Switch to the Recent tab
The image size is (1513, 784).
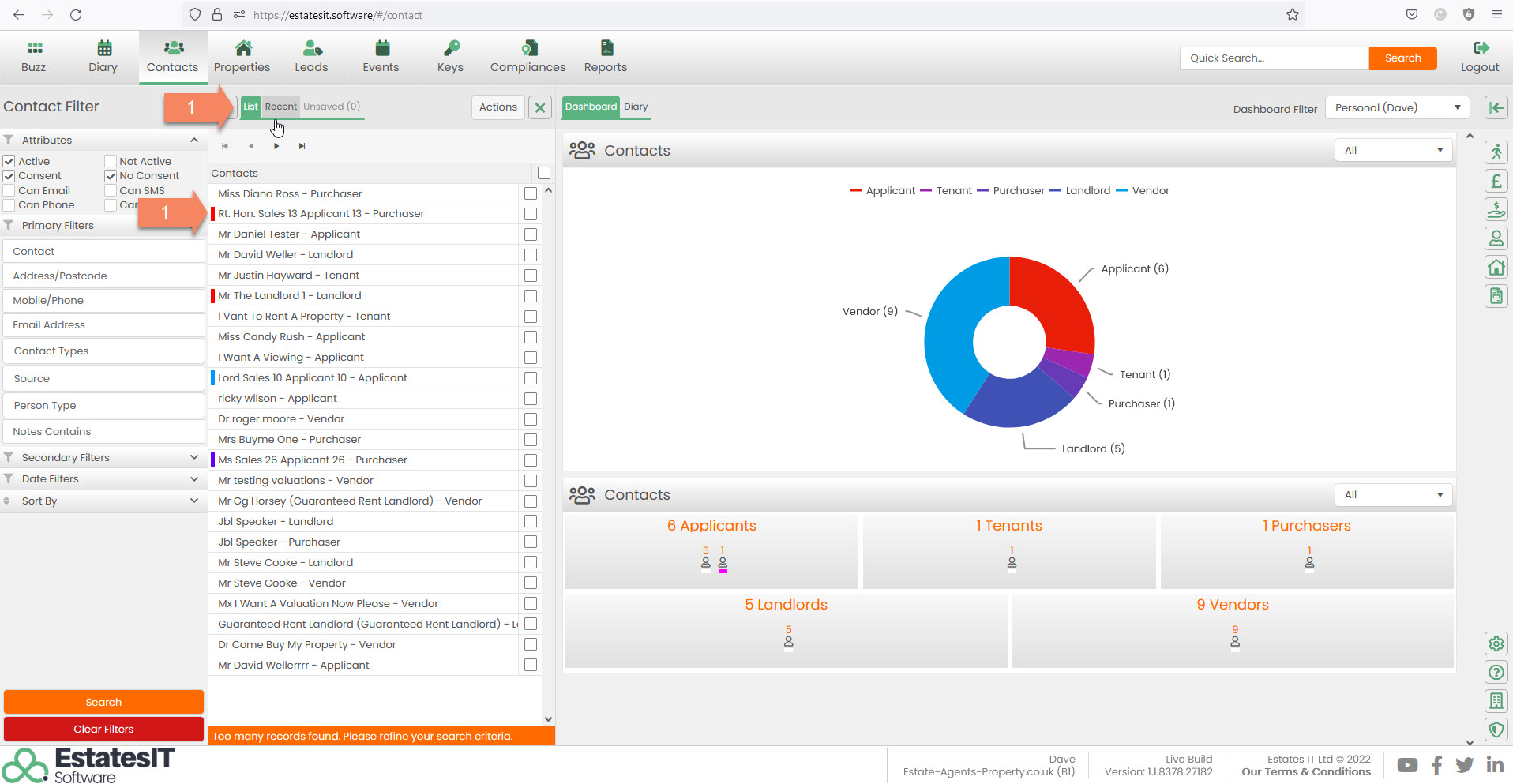click(280, 107)
